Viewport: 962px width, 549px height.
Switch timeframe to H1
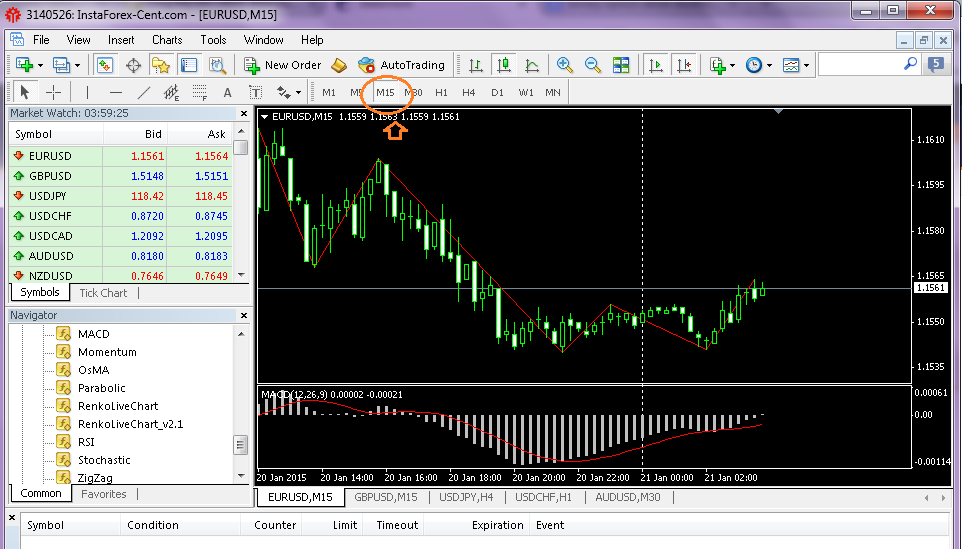[441, 93]
